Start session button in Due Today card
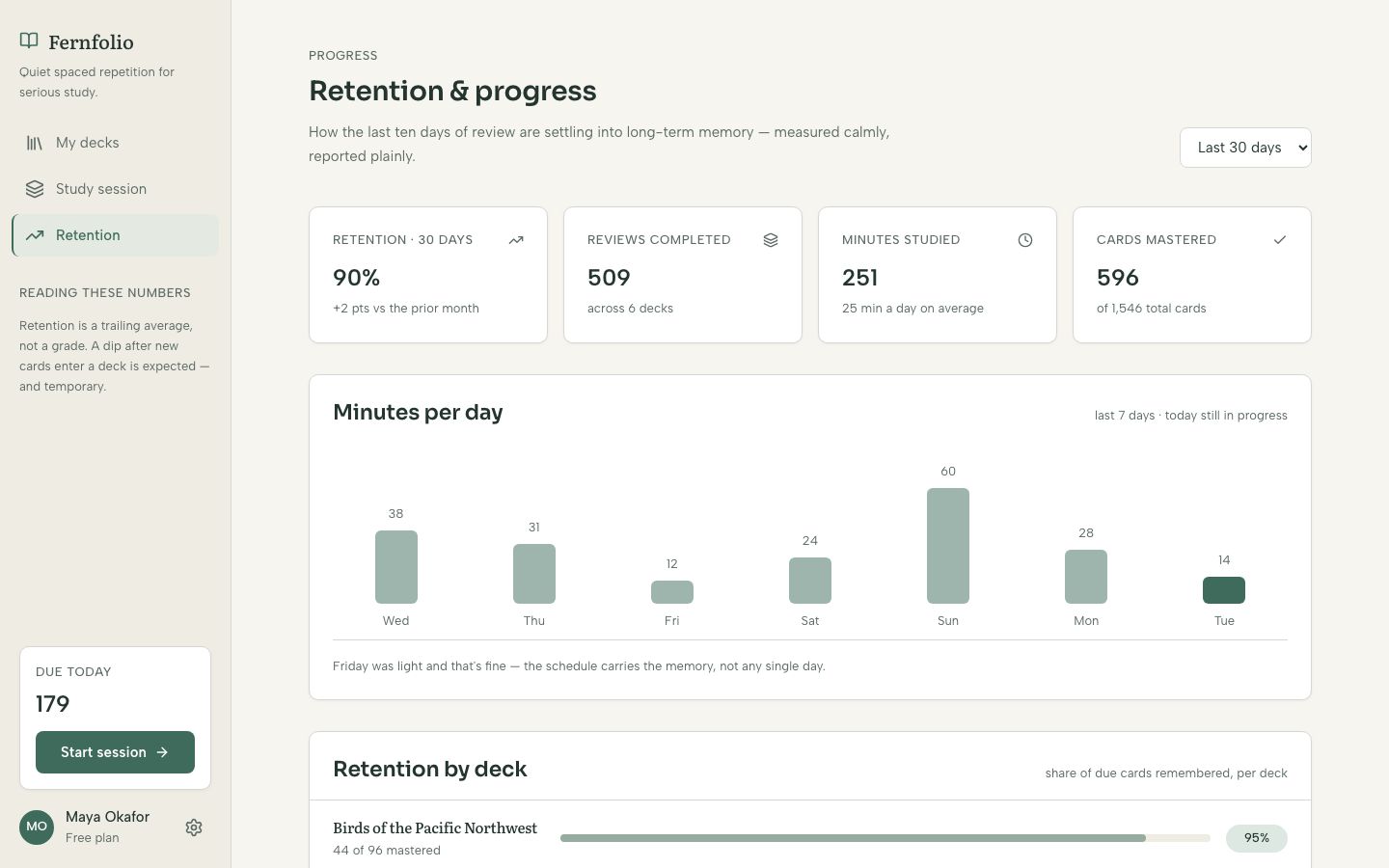 tap(115, 752)
